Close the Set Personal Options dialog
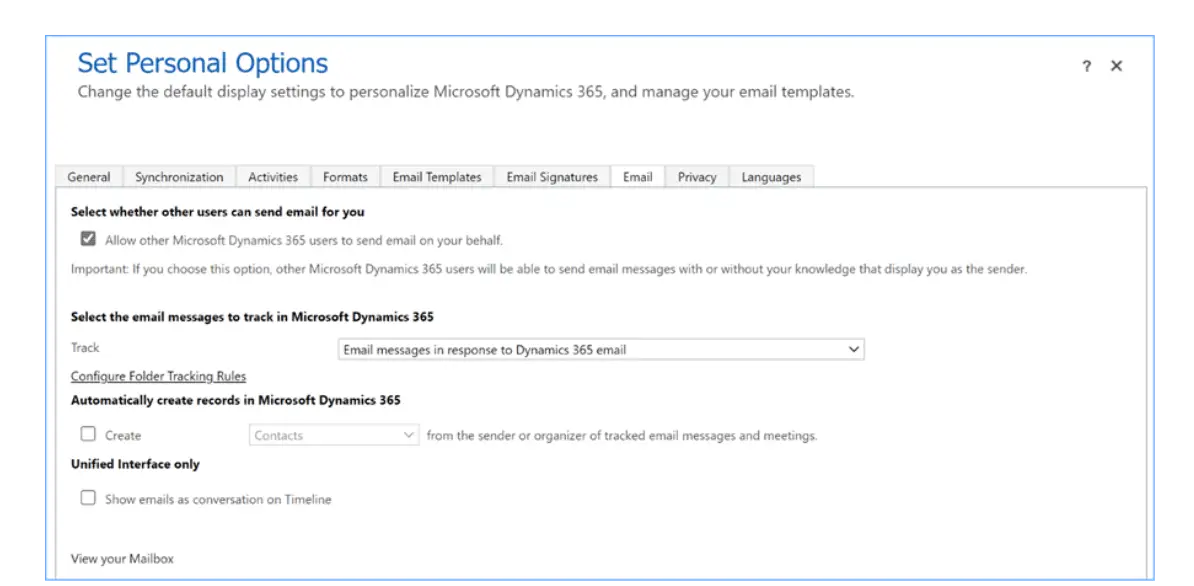 click(1116, 66)
